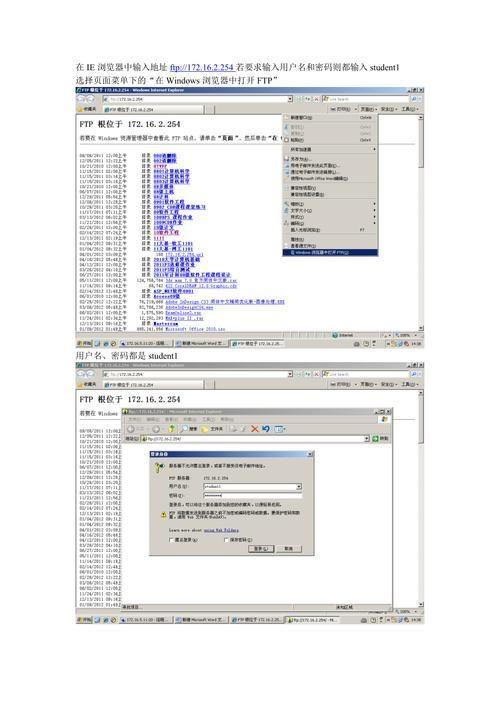Click the address bar in IE window with open menu
500x708 pixels.
point(197,98)
